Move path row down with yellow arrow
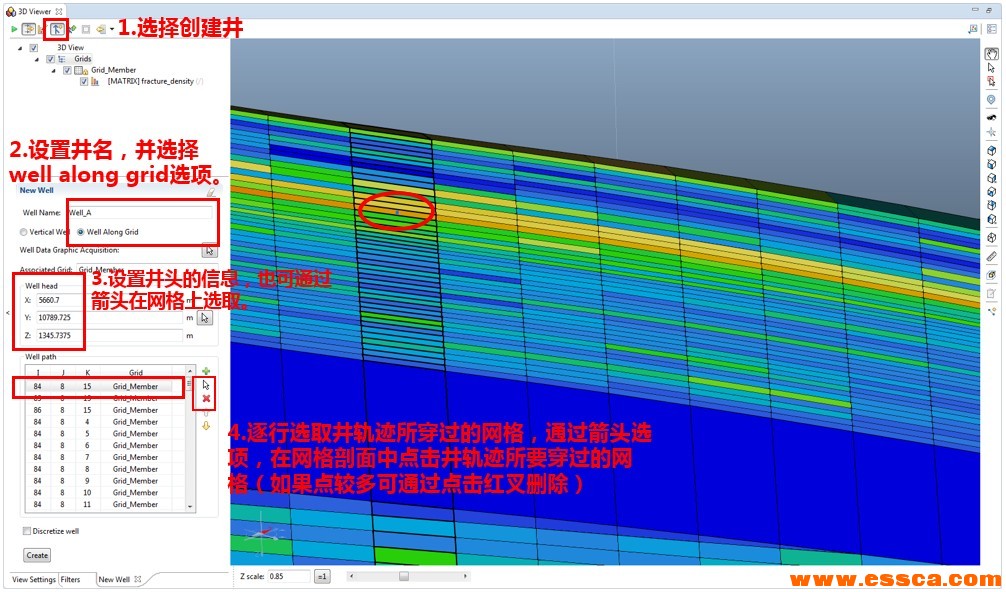 pos(206,425)
